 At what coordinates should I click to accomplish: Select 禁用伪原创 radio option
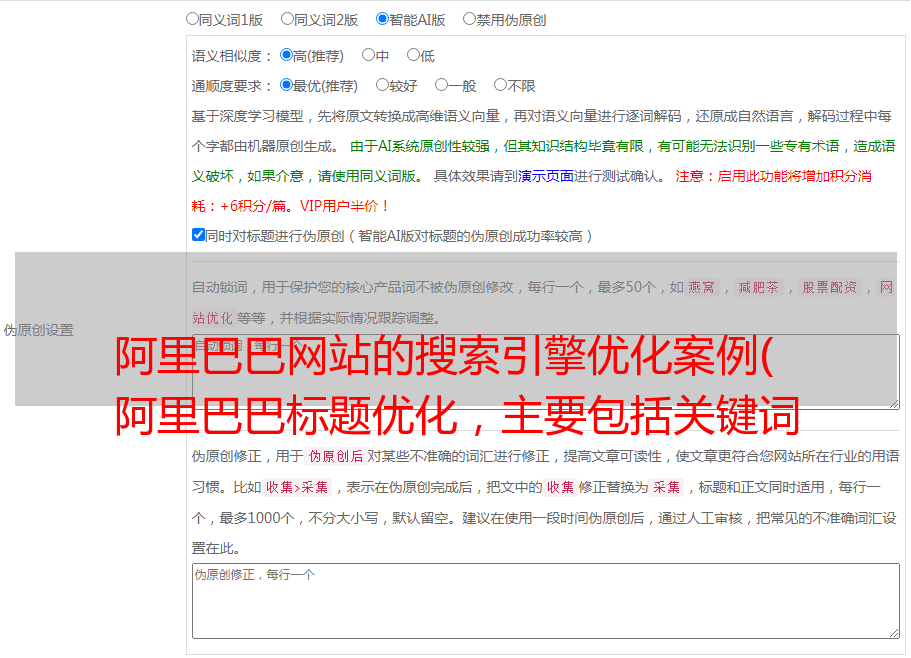point(469,19)
